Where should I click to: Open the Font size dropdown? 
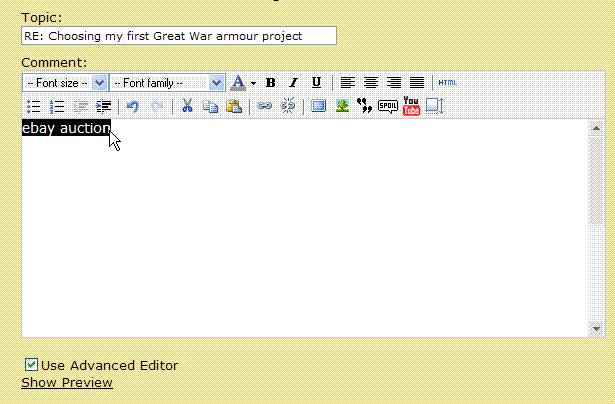(x=100, y=83)
